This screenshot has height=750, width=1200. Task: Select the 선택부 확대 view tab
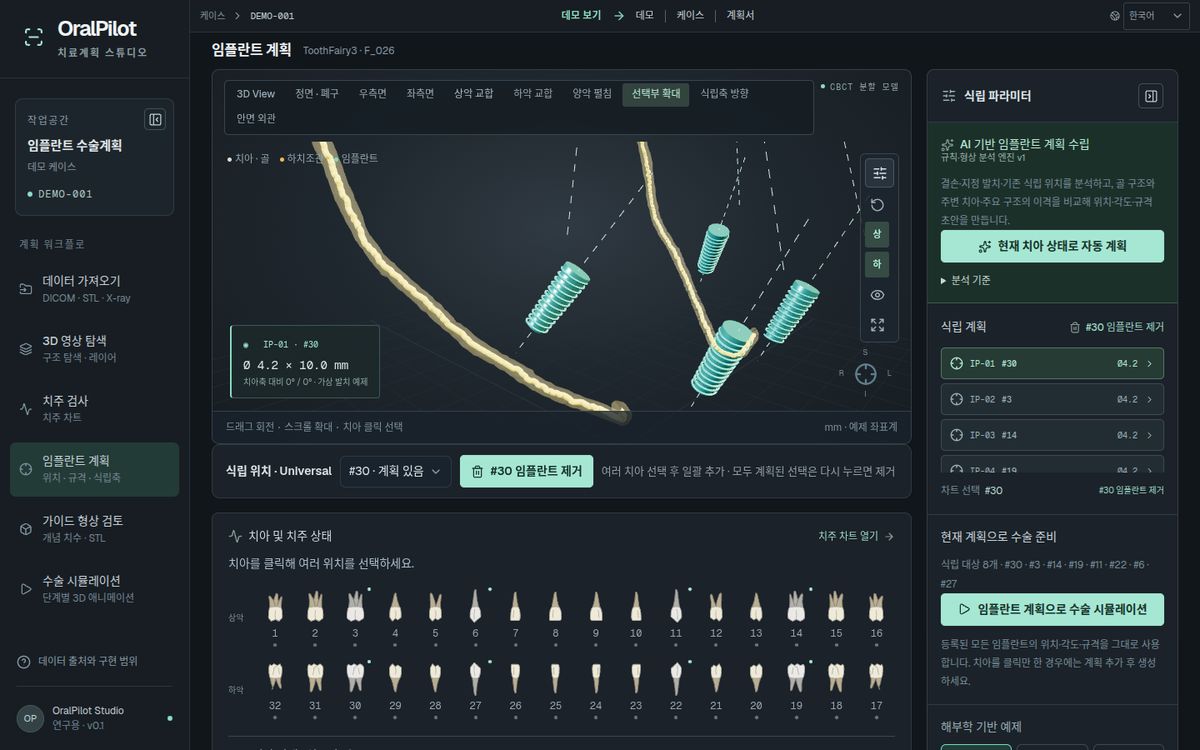pos(656,94)
